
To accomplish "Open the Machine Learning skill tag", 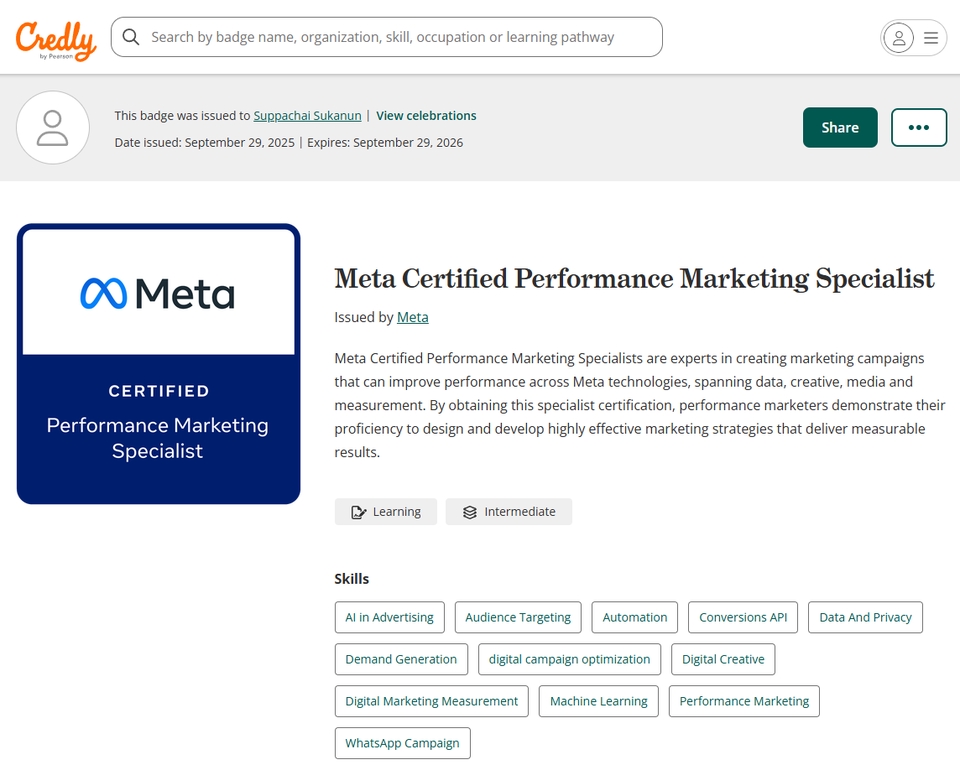I will tap(598, 701).
